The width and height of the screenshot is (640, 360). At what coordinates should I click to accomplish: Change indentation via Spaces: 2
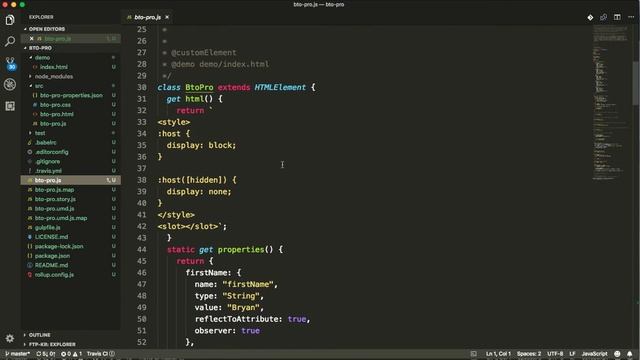click(529, 354)
